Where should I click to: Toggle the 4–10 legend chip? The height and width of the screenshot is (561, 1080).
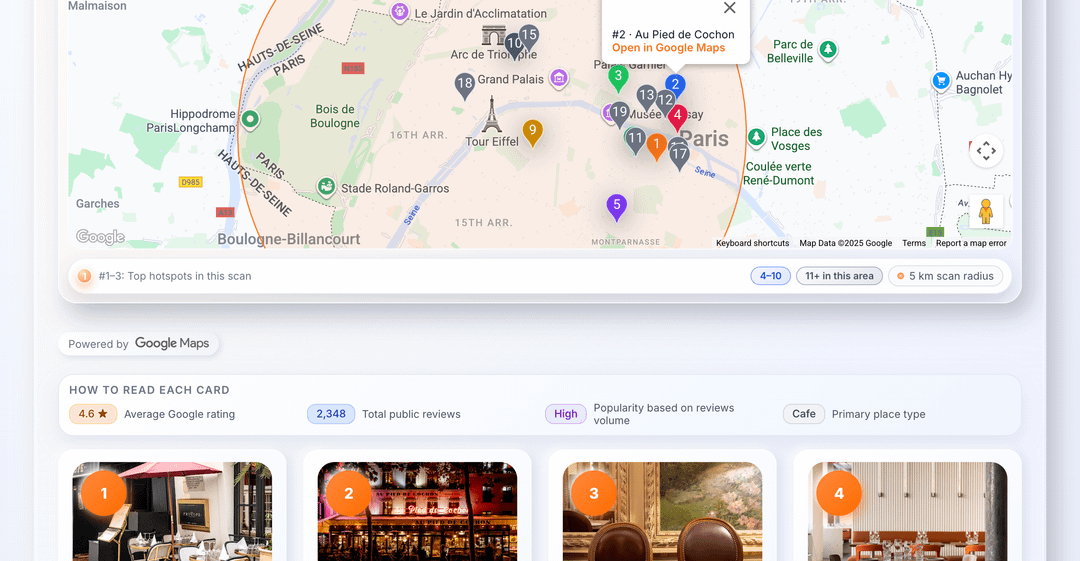(770, 276)
